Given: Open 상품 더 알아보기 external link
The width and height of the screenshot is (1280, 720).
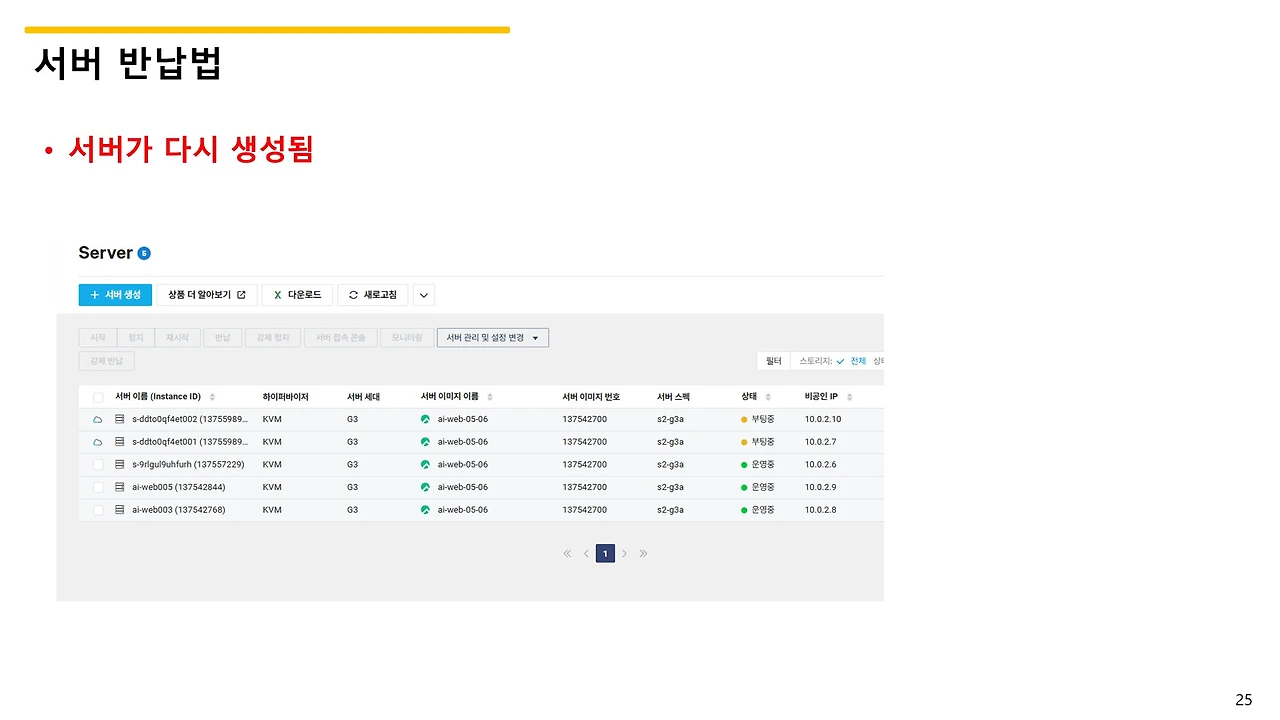Looking at the screenshot, I should (207, 295).
